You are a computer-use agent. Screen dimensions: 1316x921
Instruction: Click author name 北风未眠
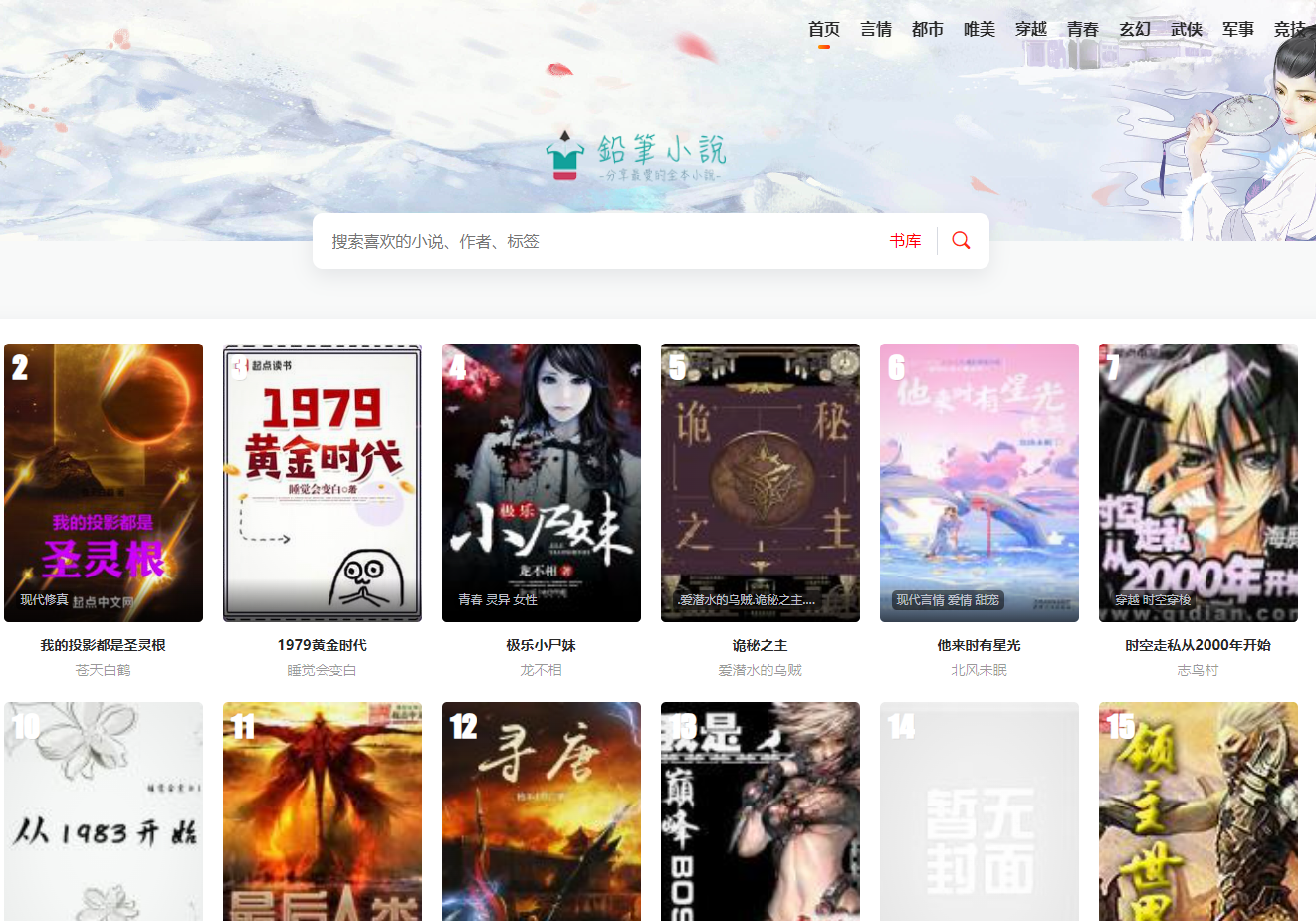[980, 670]
